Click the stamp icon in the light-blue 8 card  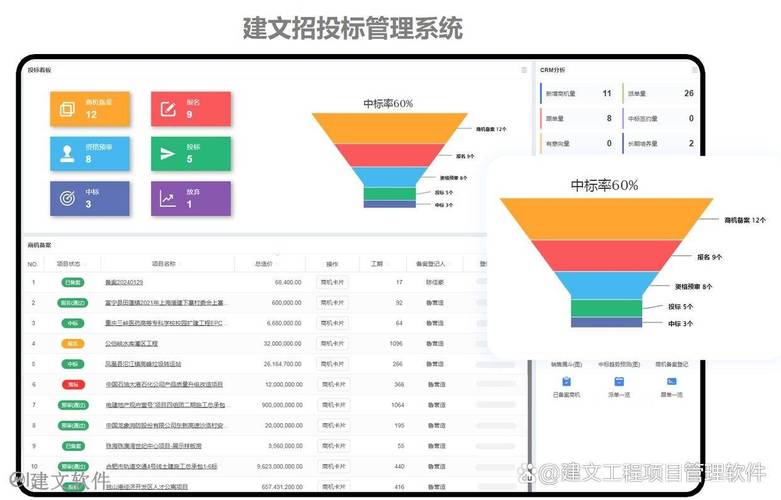(x=67, y=153)
